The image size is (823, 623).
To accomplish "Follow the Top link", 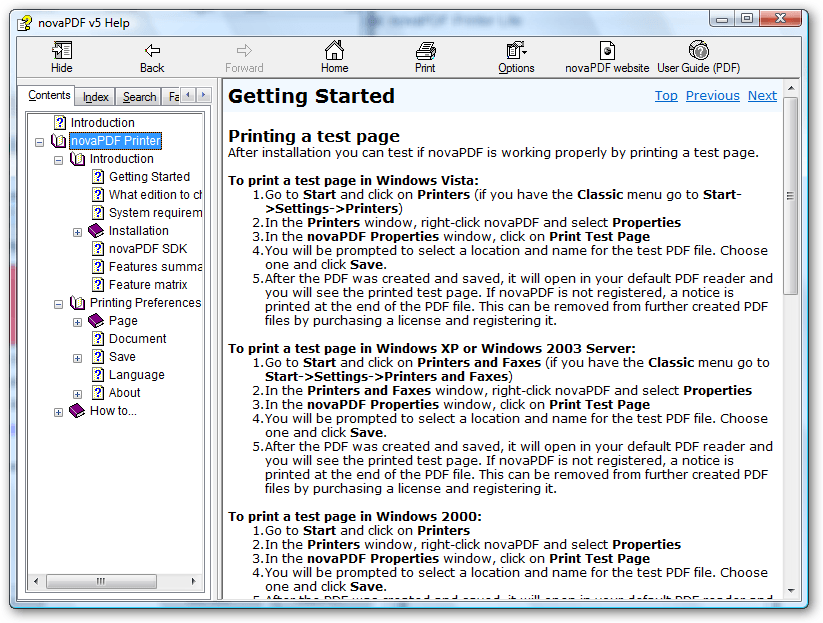I will tap(666, 96).
